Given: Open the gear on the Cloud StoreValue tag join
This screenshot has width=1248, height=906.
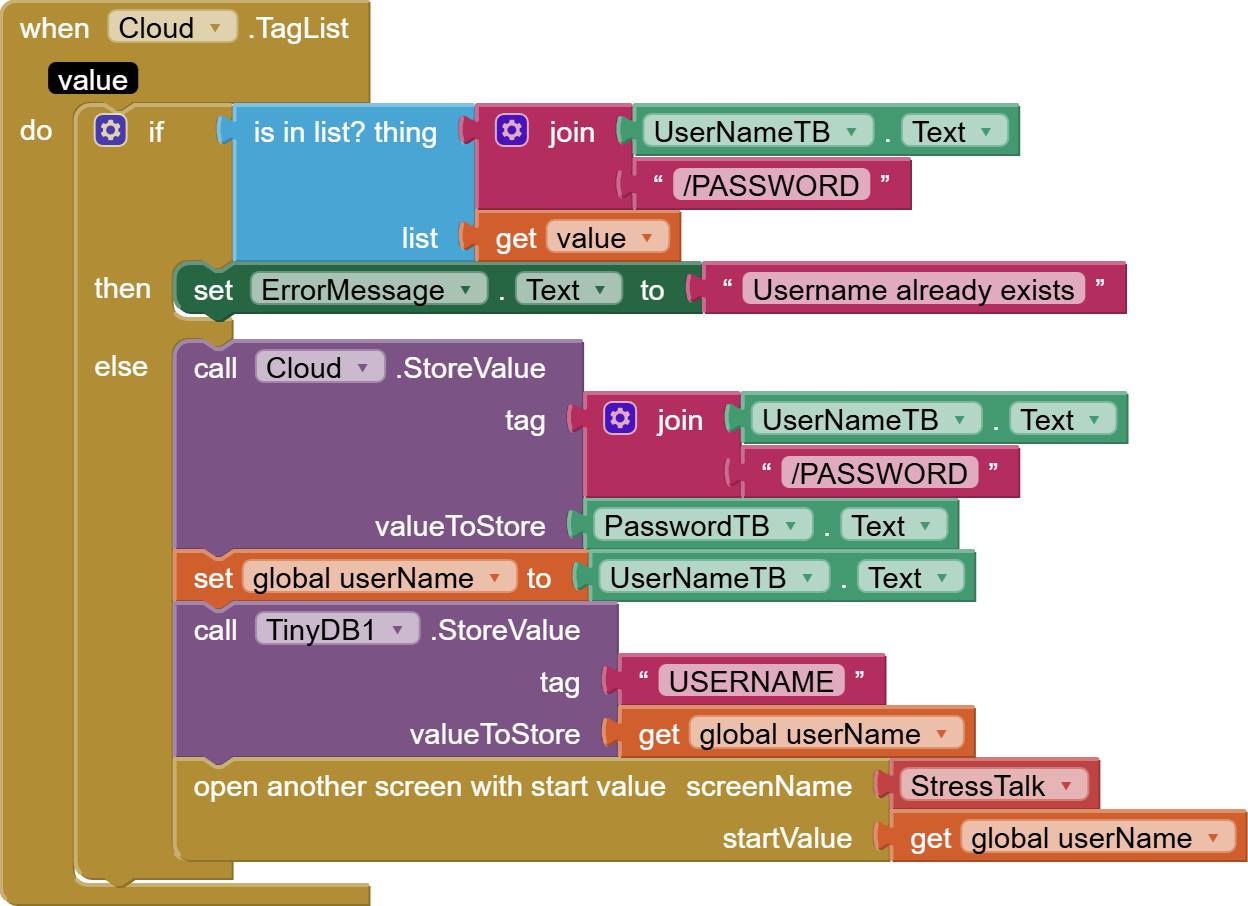Looking at the screenshot, I should click(x=620, y=419).
